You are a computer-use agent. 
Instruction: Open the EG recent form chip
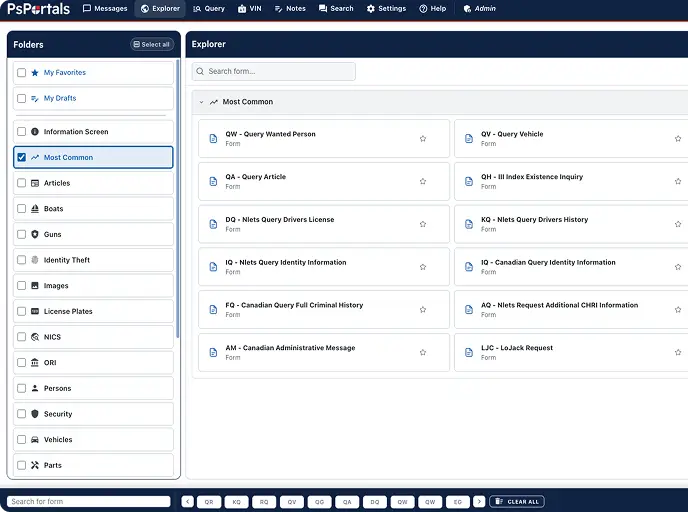[x=458, y=502]
